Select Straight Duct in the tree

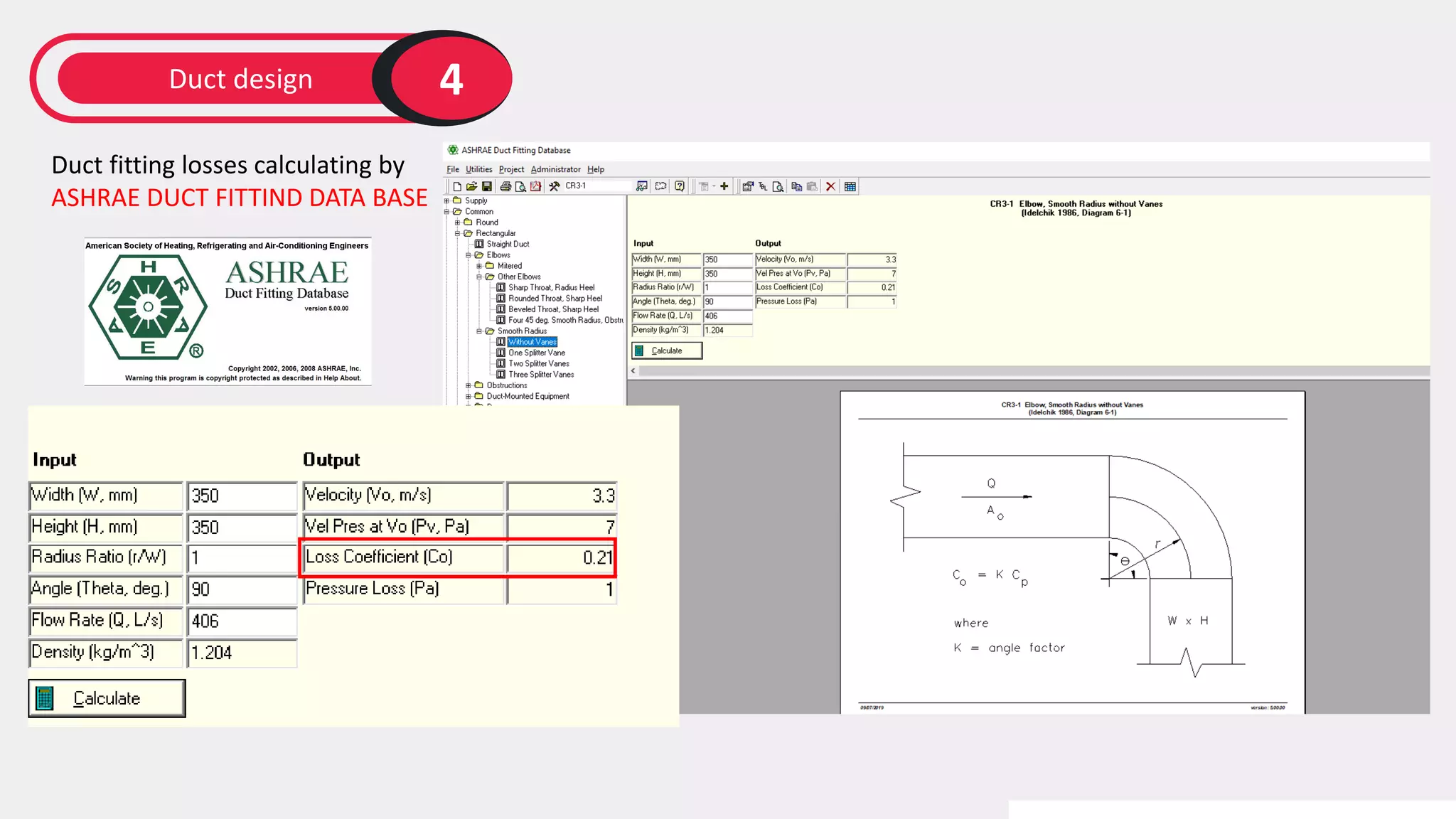pos(508,244)
